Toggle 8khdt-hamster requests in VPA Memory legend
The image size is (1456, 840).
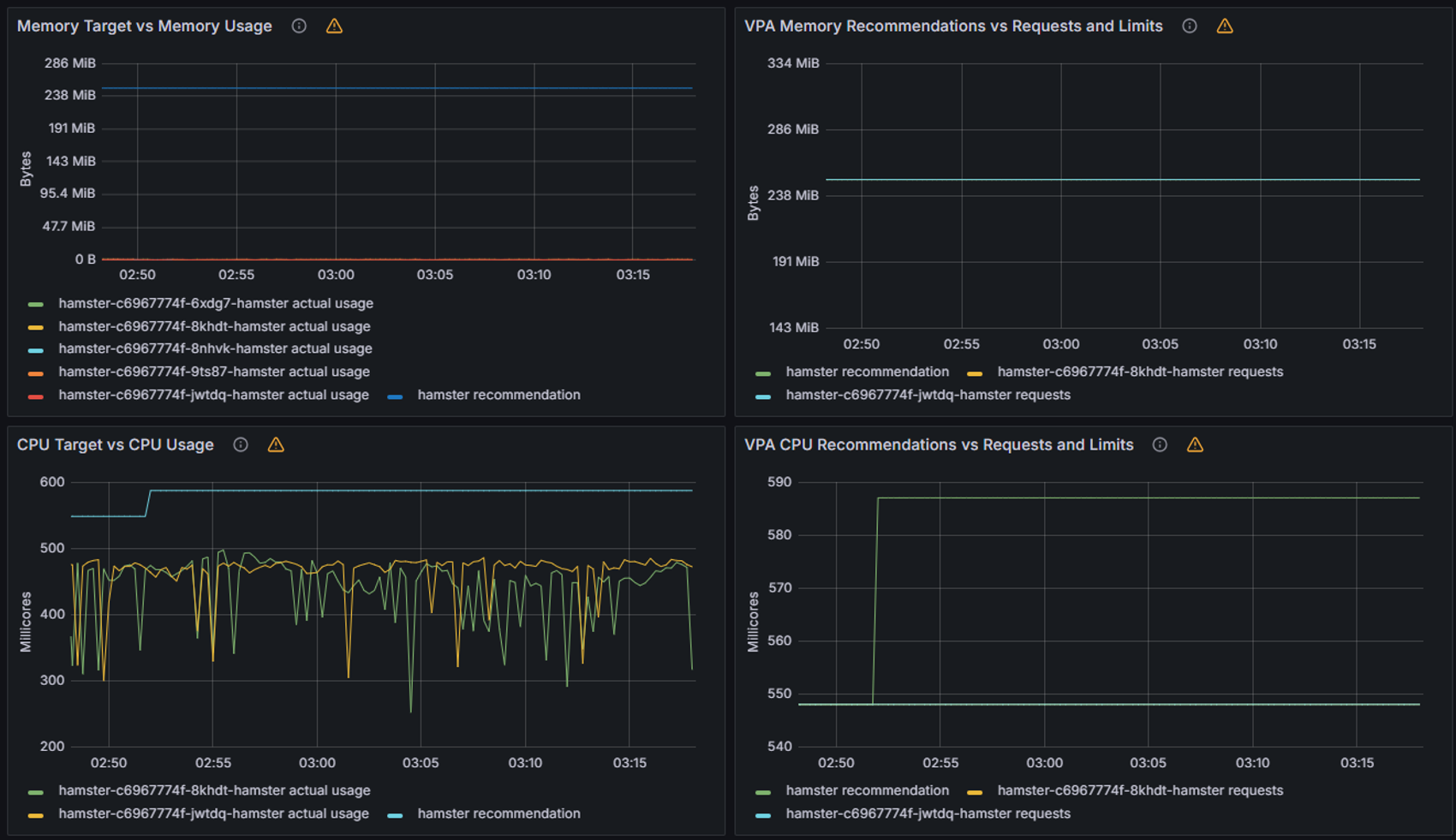pos(1140,372)
